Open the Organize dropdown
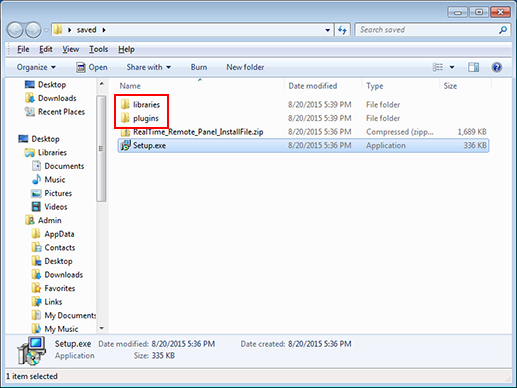 36,67
